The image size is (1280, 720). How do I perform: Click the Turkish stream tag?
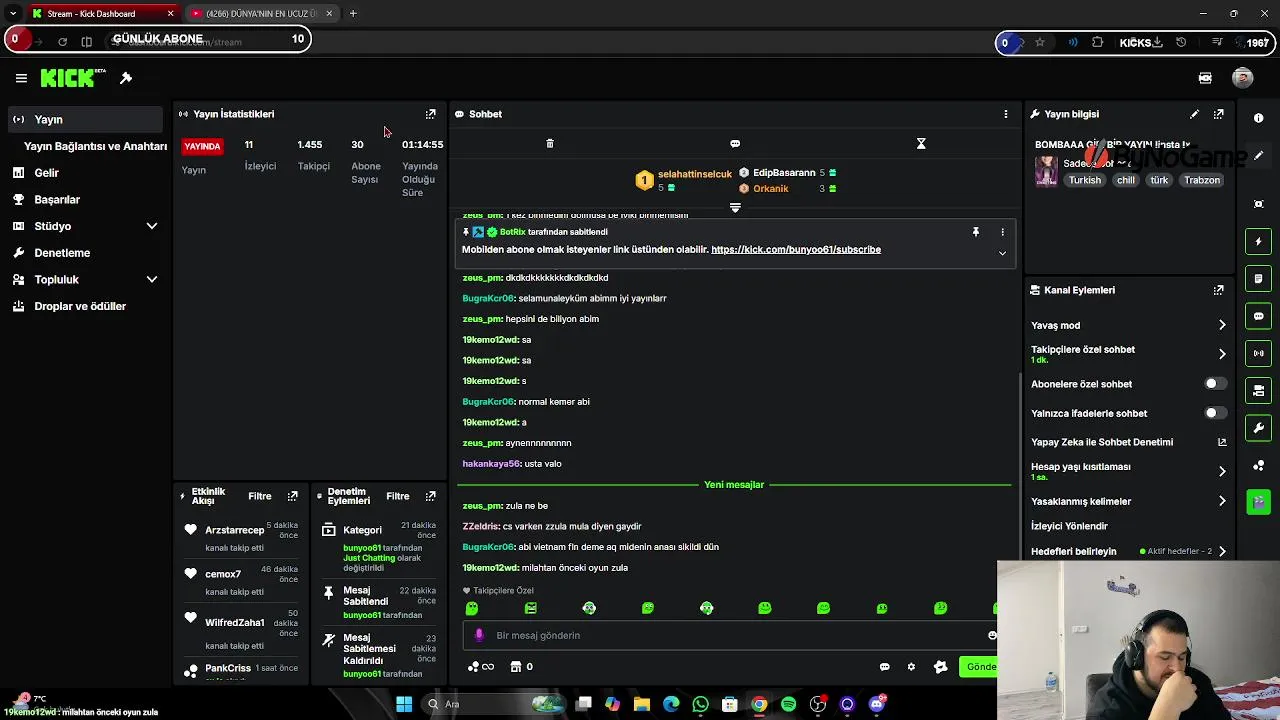coord(1084,180)
